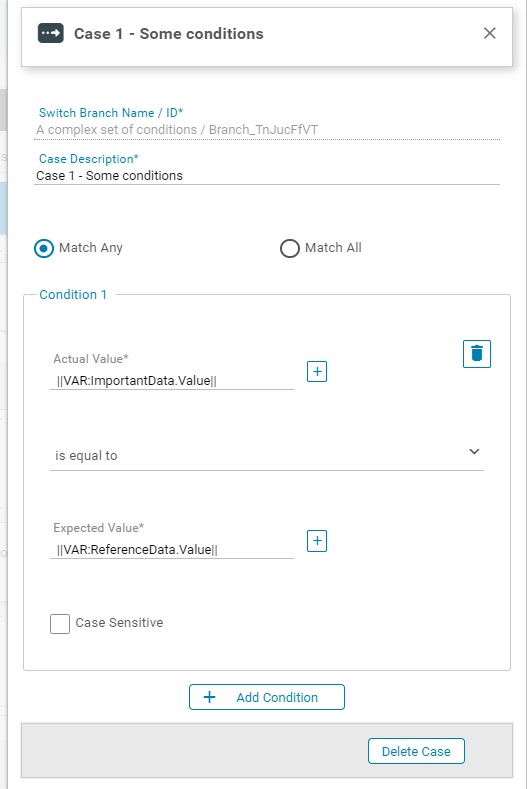Edit the Actual Value ImportantData field

coord(172,380)
